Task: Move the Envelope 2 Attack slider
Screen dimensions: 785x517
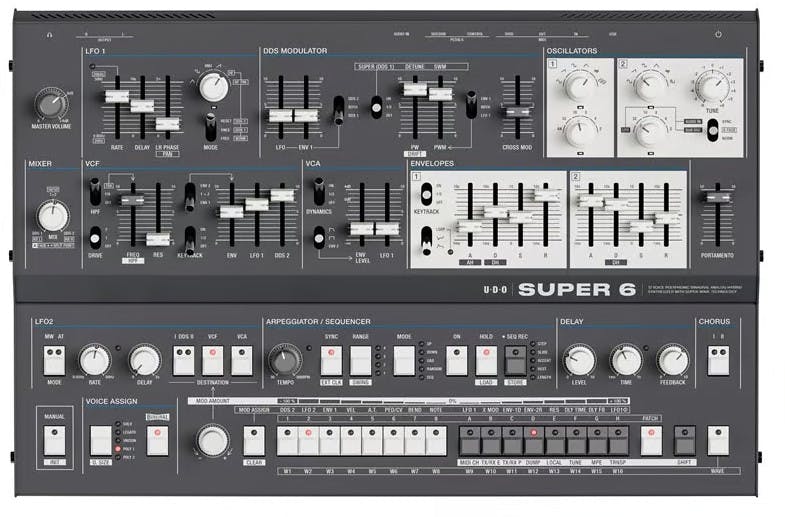Action: pyautogui.click(x=591, y=201)
